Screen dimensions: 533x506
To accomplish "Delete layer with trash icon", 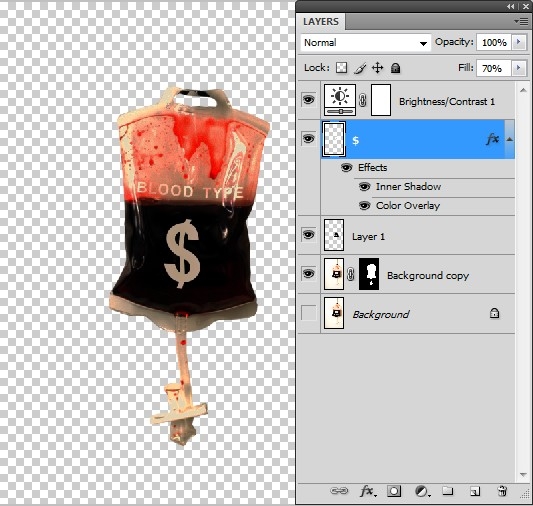I will 502,491.
